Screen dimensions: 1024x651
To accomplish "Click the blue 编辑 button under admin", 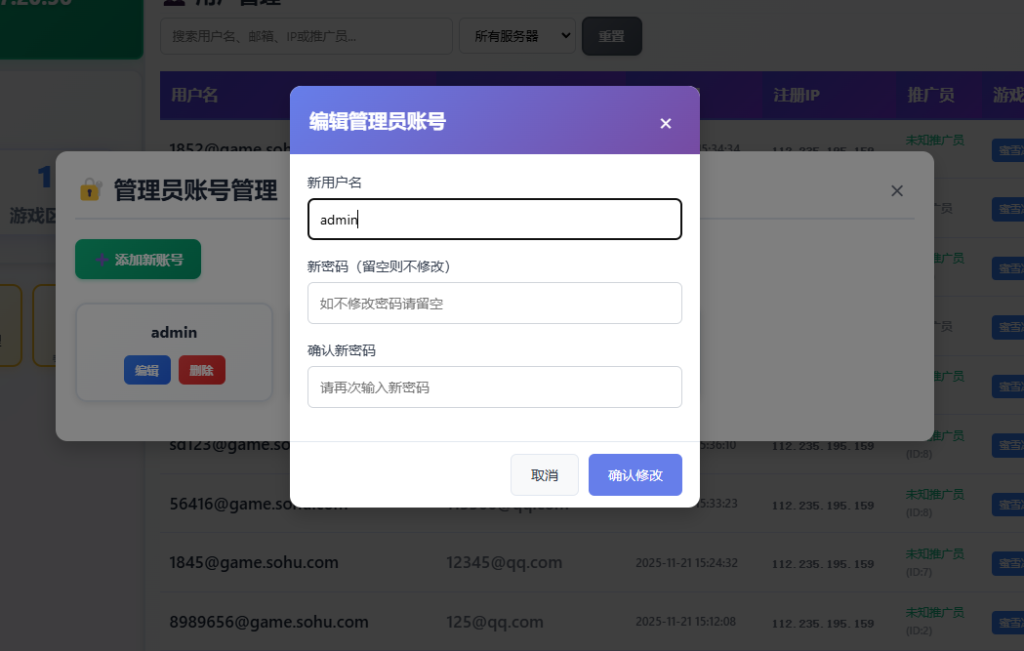I will coord(147,370).
